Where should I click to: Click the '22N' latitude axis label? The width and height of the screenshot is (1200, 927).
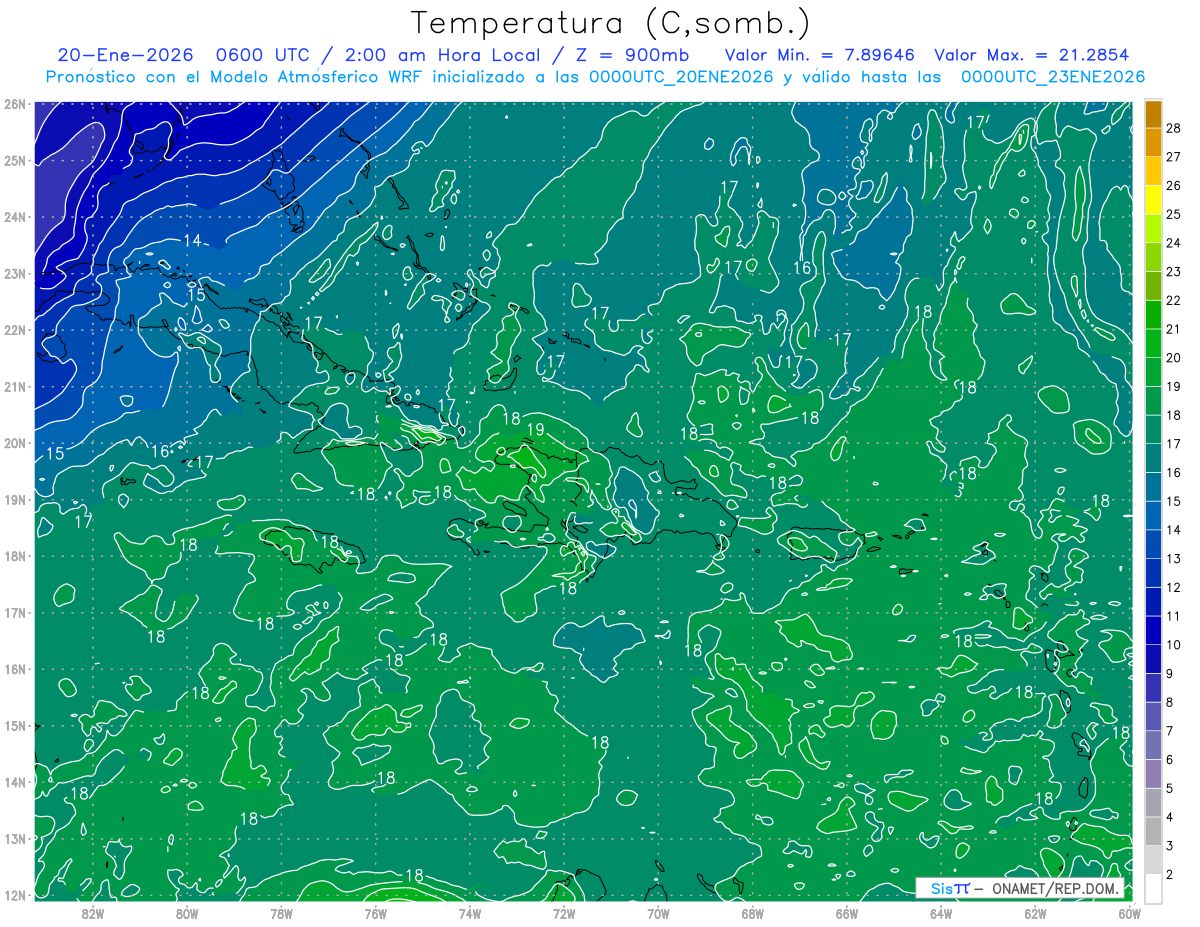click(x=15, y=330)
